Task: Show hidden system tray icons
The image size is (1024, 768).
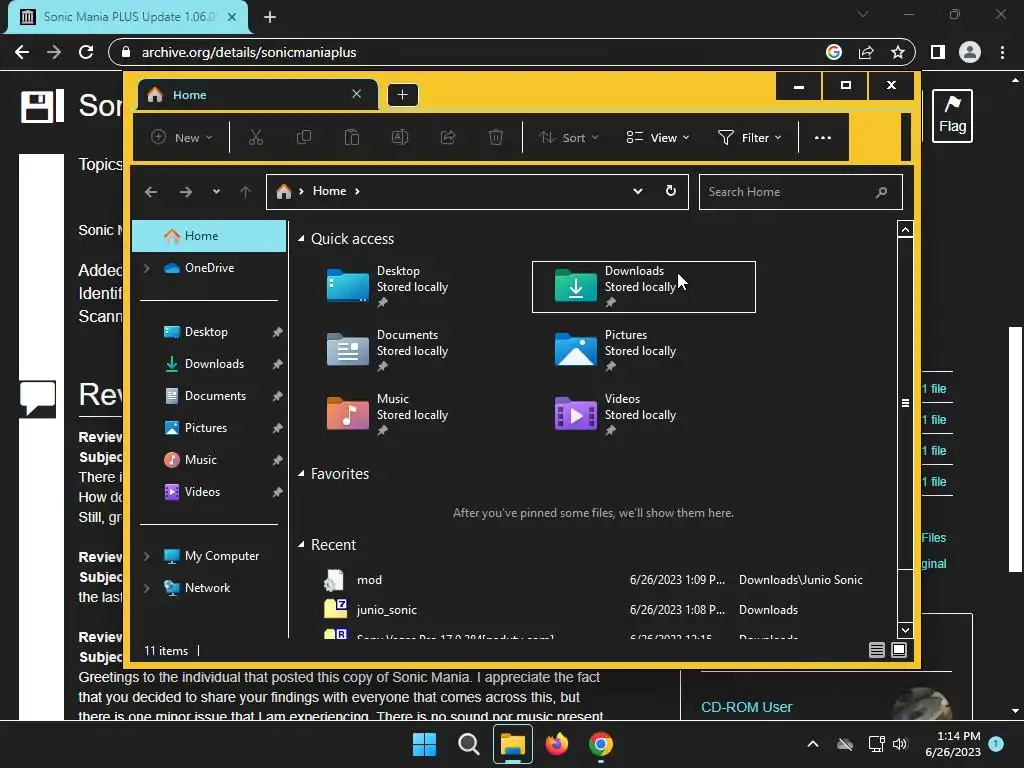Action: pyautogui.click(x=813, y=744)
